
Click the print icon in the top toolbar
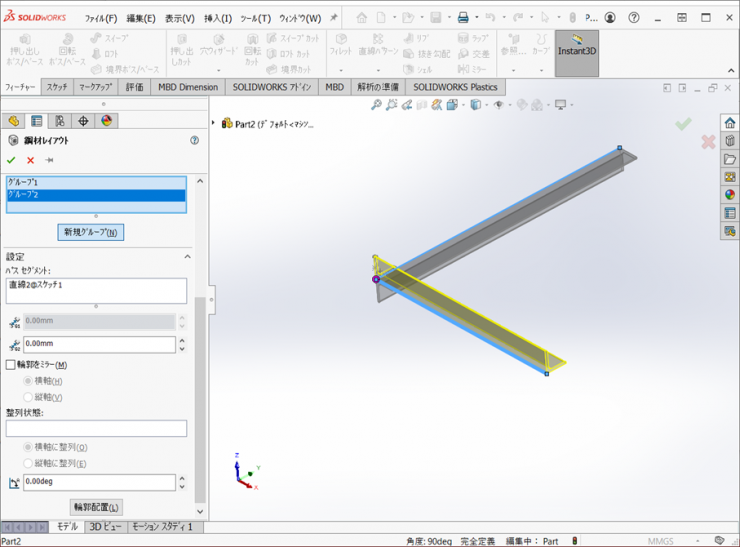point(462,18)
